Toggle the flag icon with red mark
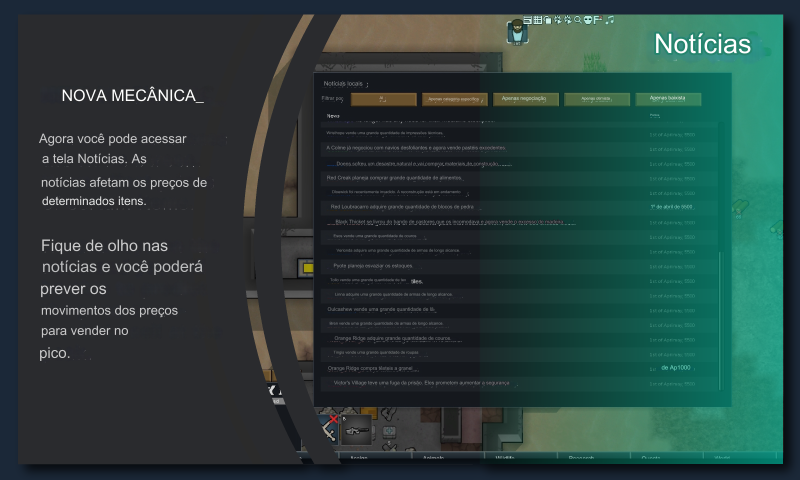Image resolution: width=800 pixels, height=480 pixels. tap(598, 20)
